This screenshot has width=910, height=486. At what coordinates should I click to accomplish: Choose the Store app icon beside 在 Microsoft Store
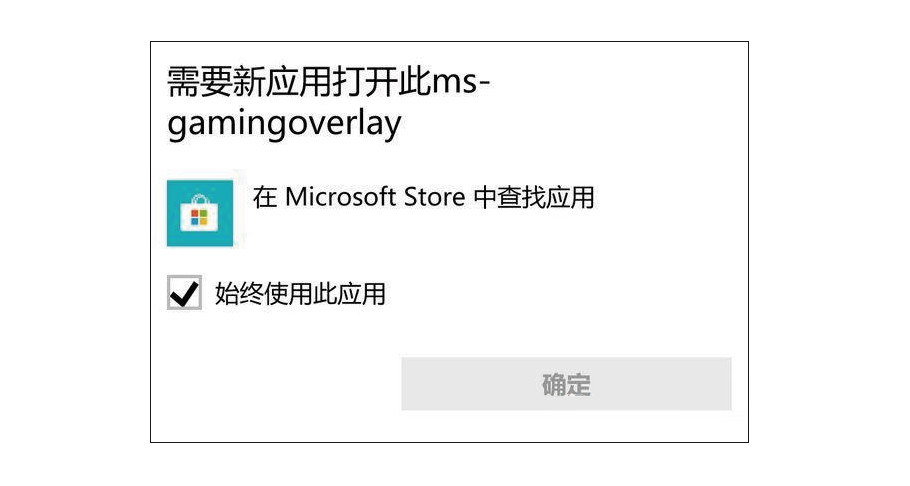click(200, 213)
